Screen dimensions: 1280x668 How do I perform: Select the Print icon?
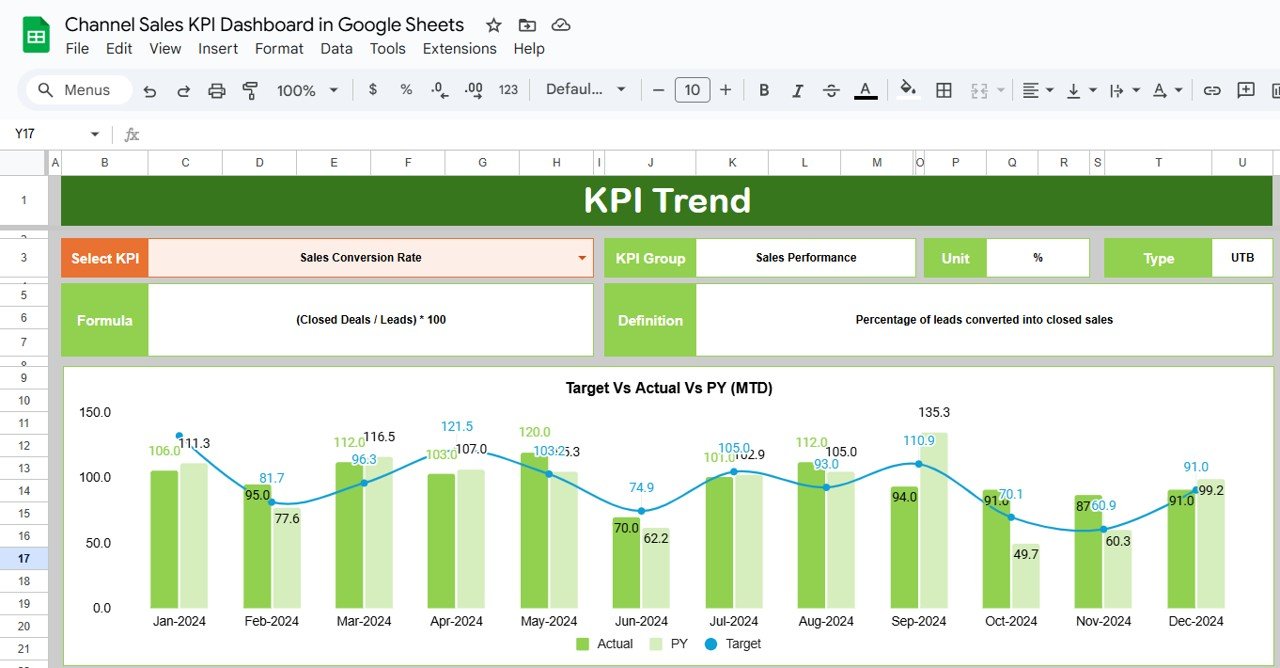217,90
